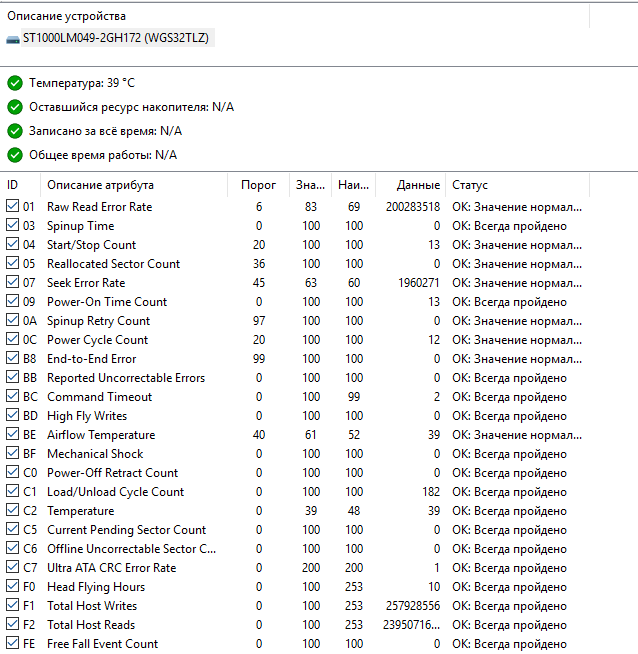
Task: Toggle checkbox for C0 Power-Off Retract Count
Action: [x=13, y=471]
